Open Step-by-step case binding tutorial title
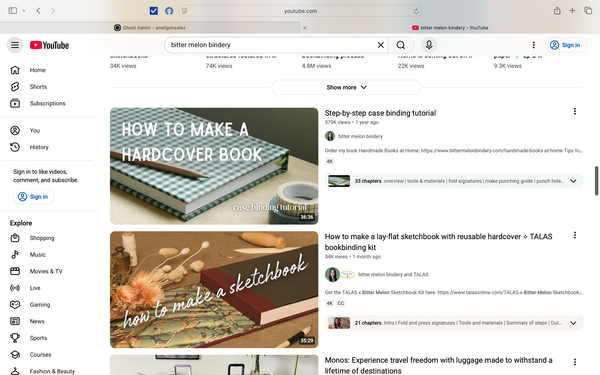Viewport: 600px width, 375px height. (x=380, y=113)
